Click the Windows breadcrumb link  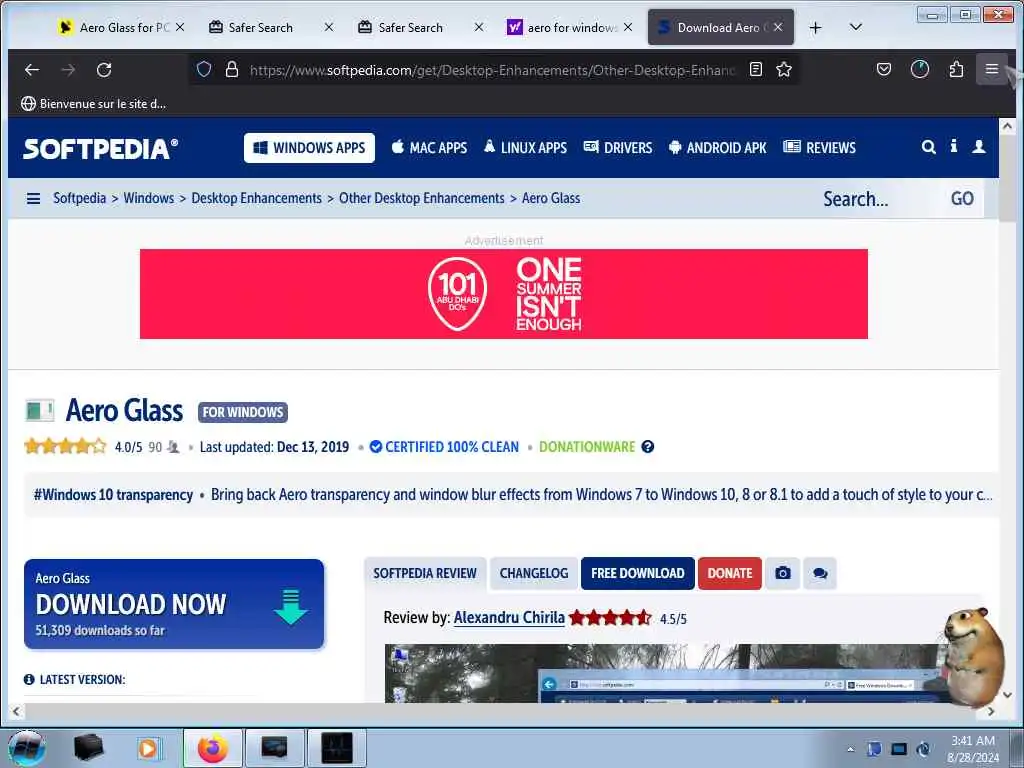pyautogui.click(x=149, y=198)
